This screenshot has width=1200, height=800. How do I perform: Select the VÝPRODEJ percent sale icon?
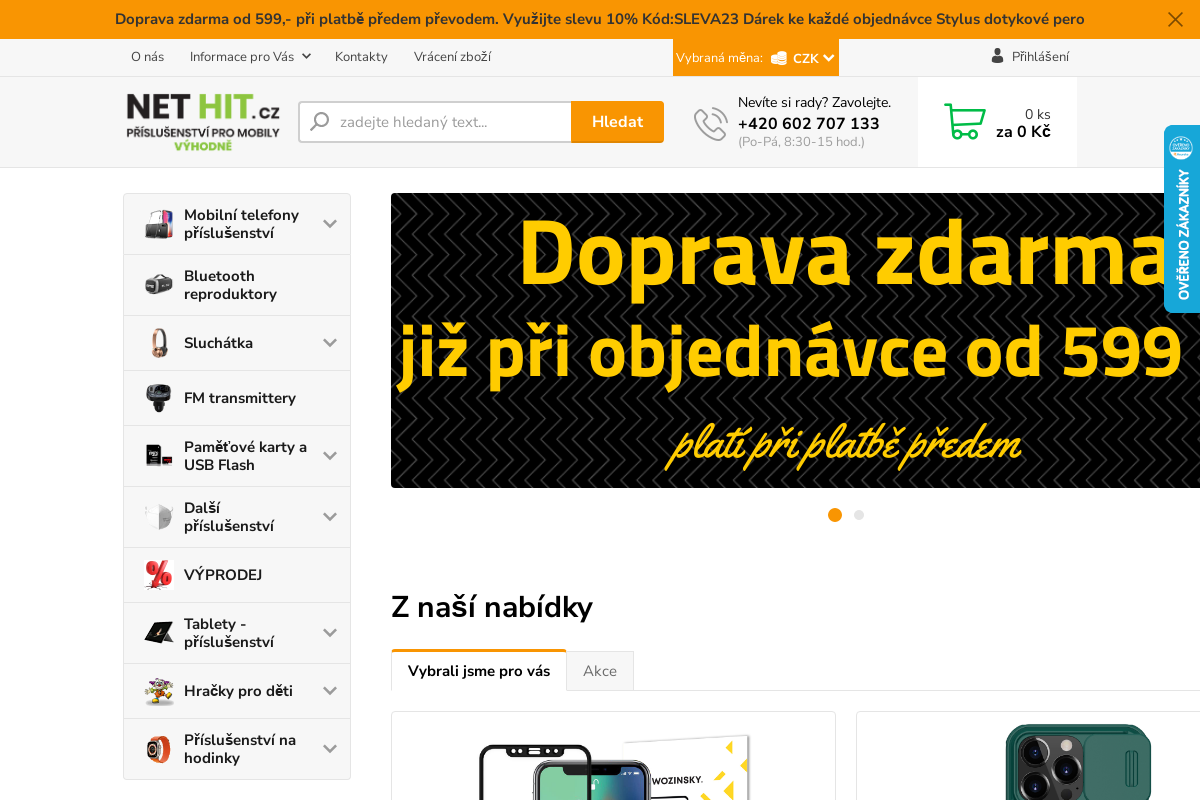pos(157,574)
